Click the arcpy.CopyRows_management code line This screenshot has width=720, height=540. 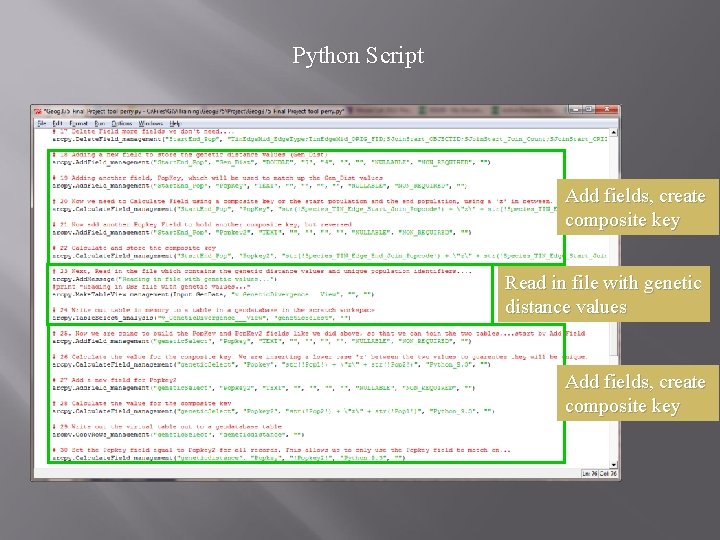(x=178, y=434)
